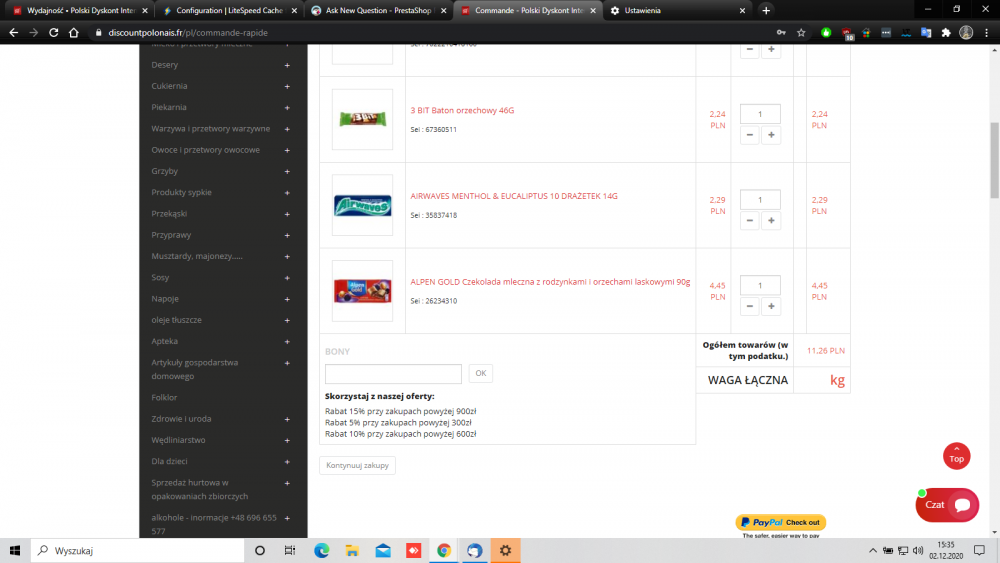1000x563 pixels.
Task: Reload the current page
Action: pyautogui.click(x=54, y=33)
